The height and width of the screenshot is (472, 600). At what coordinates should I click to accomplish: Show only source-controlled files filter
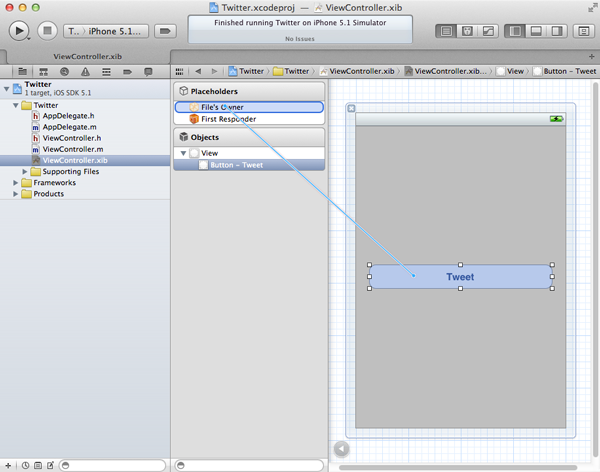pos(38,465)
